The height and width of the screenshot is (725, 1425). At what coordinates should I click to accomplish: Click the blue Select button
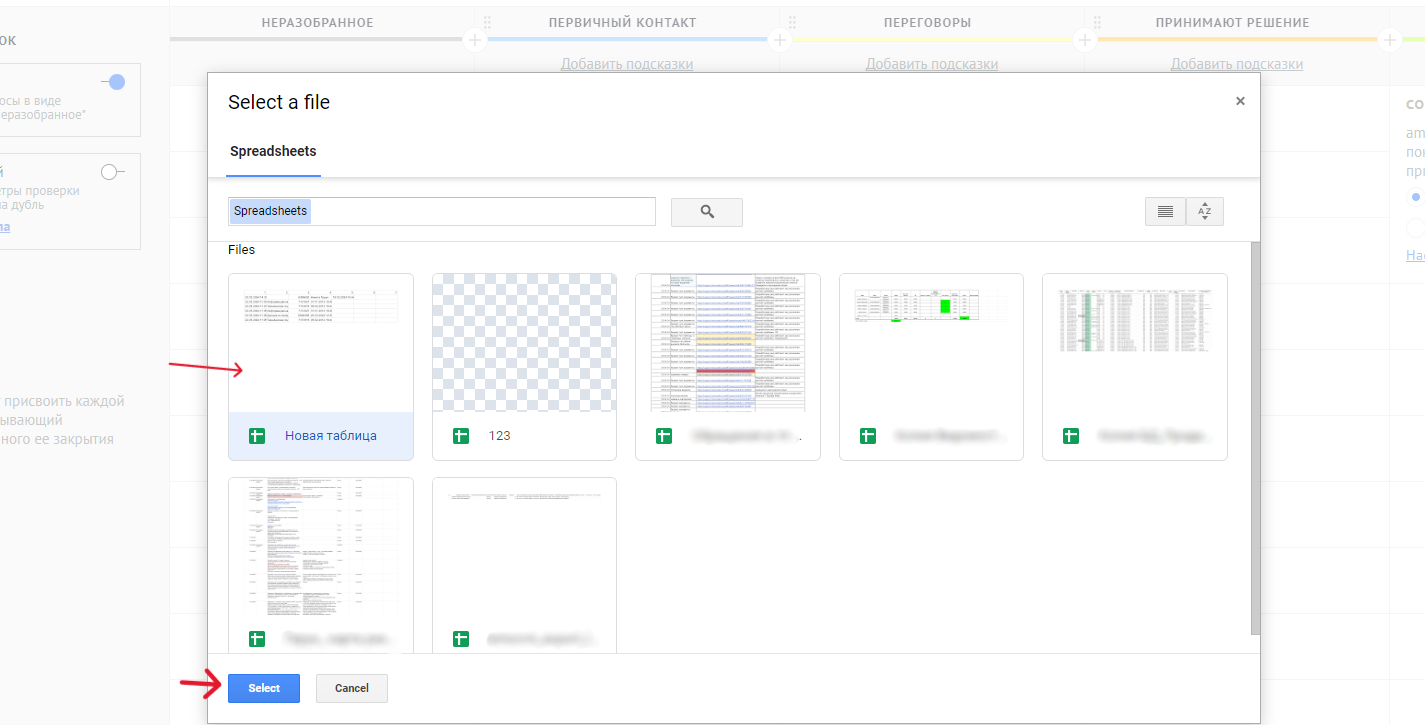tap(264, 688)
